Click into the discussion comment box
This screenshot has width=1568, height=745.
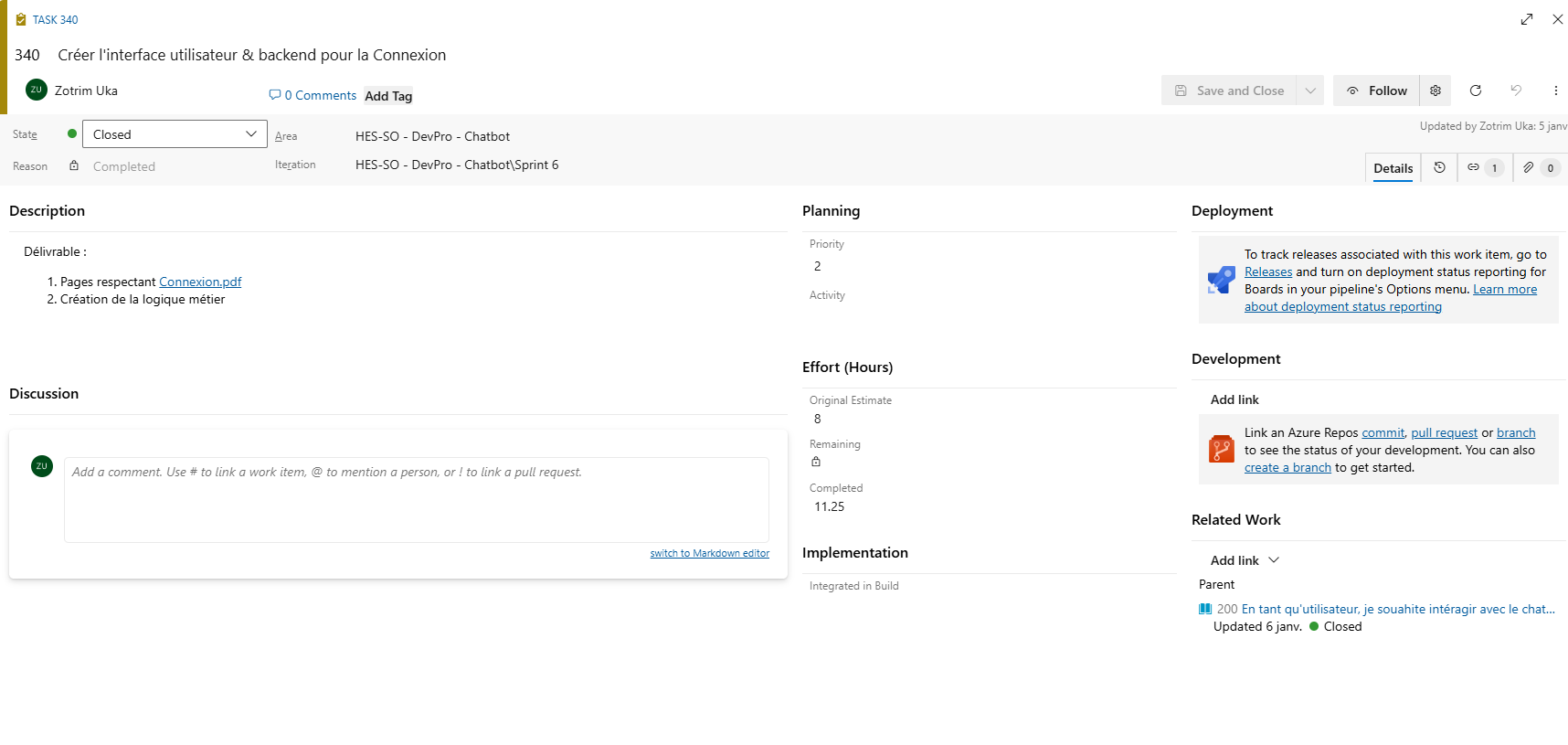click(416, 499)
